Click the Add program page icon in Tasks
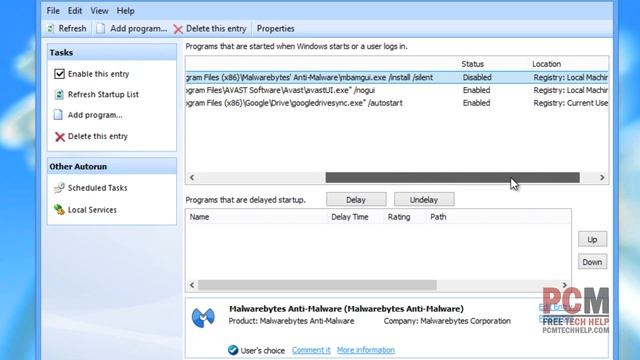The image size is (640, 360). tap(58, 115)
